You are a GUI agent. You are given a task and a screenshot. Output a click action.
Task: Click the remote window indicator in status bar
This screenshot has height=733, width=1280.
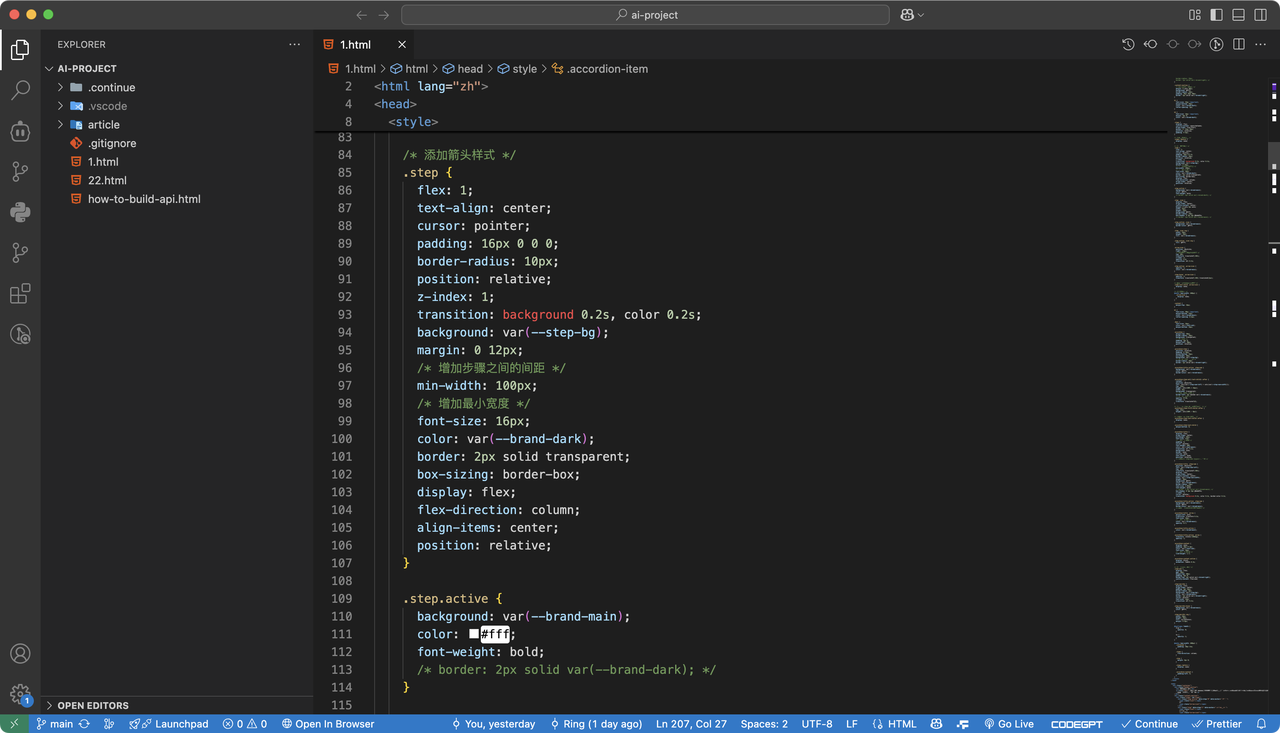pyautogui.click(x=13, y=724)
